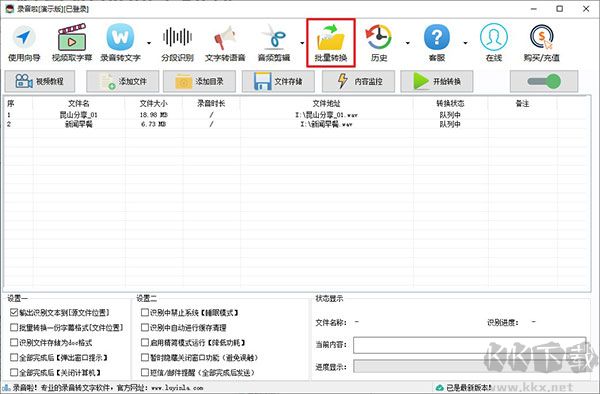Check 全部完成后【弹出窗口提示】

point(14,357)
